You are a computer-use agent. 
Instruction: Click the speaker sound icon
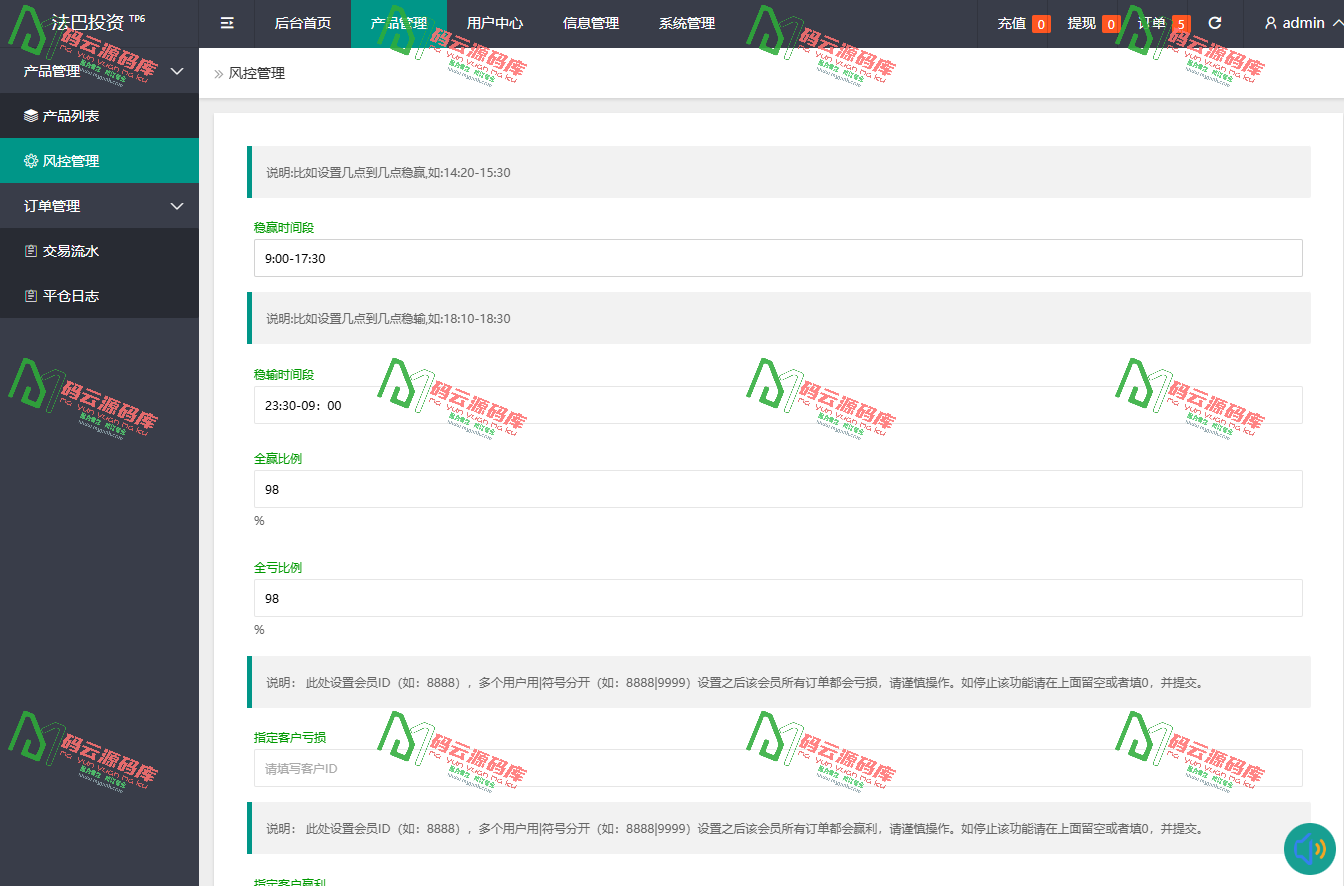pos(1309,850)
